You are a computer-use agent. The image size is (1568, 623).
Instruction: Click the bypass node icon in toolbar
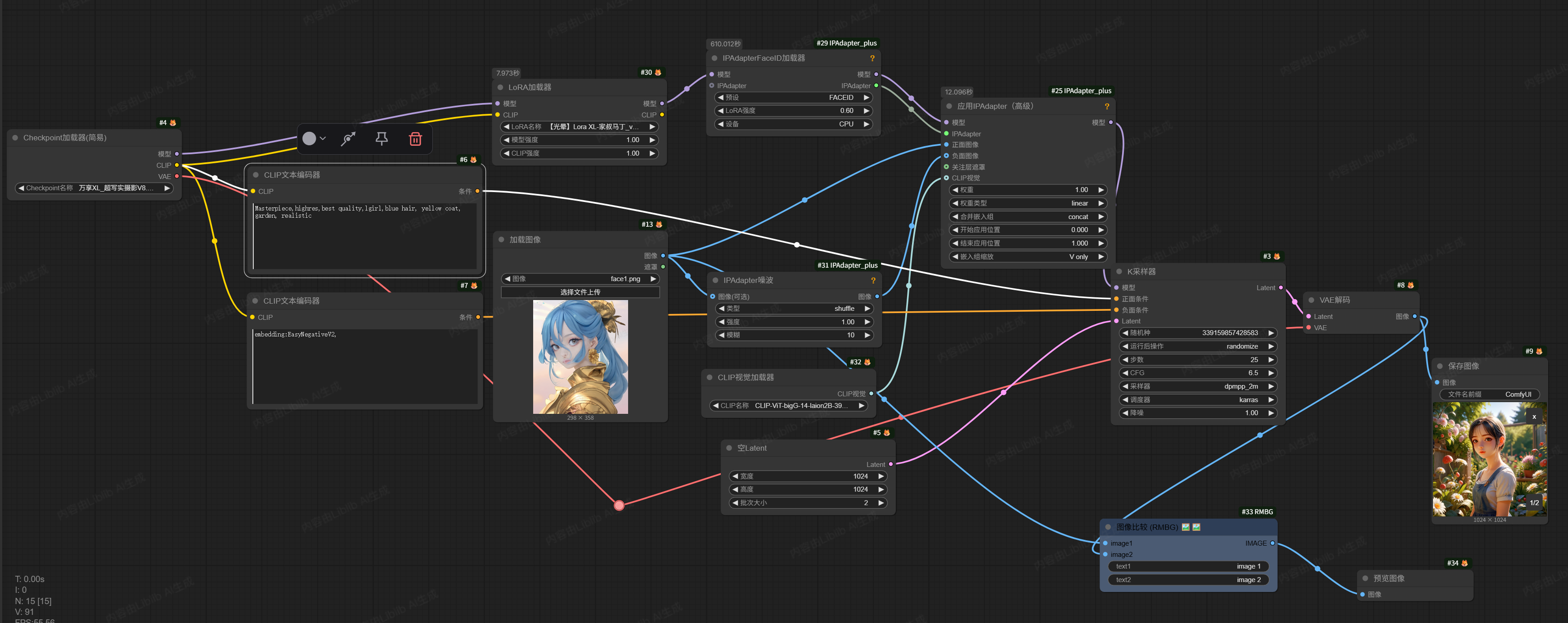[348, 139]
